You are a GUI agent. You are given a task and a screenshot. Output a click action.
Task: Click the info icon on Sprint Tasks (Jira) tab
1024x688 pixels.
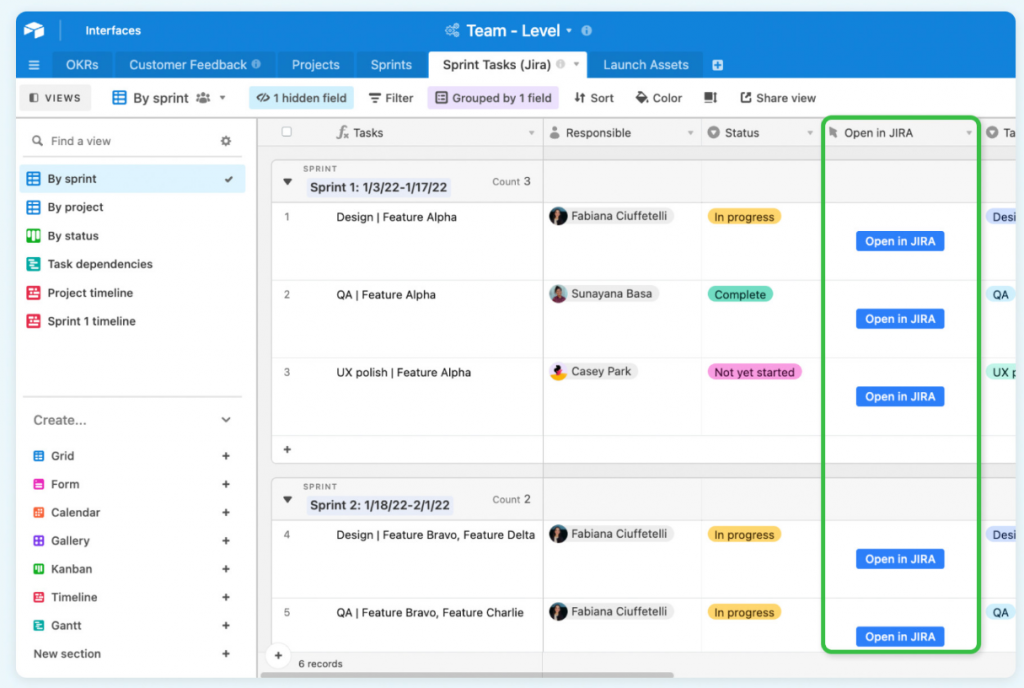560,64
